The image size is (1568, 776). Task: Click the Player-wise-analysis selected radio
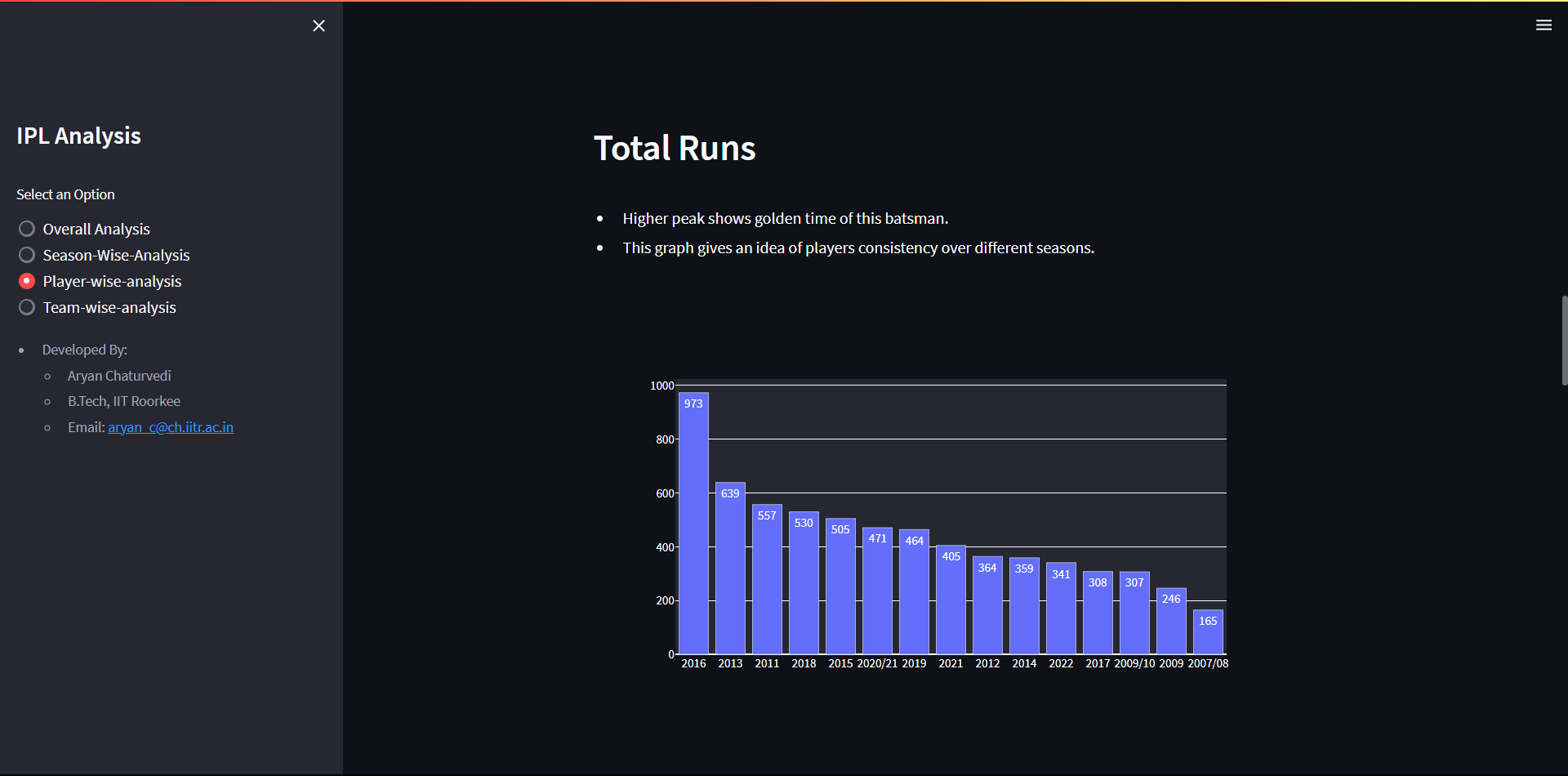[x=26, y=280]
